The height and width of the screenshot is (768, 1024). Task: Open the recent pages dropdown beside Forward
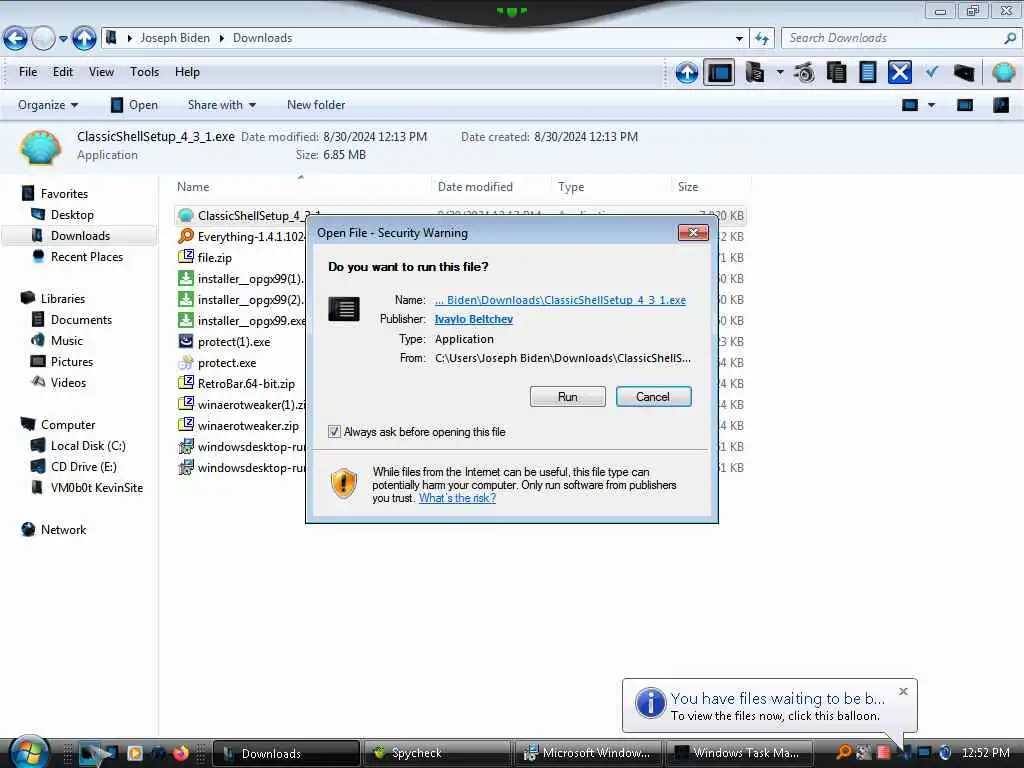63,39
